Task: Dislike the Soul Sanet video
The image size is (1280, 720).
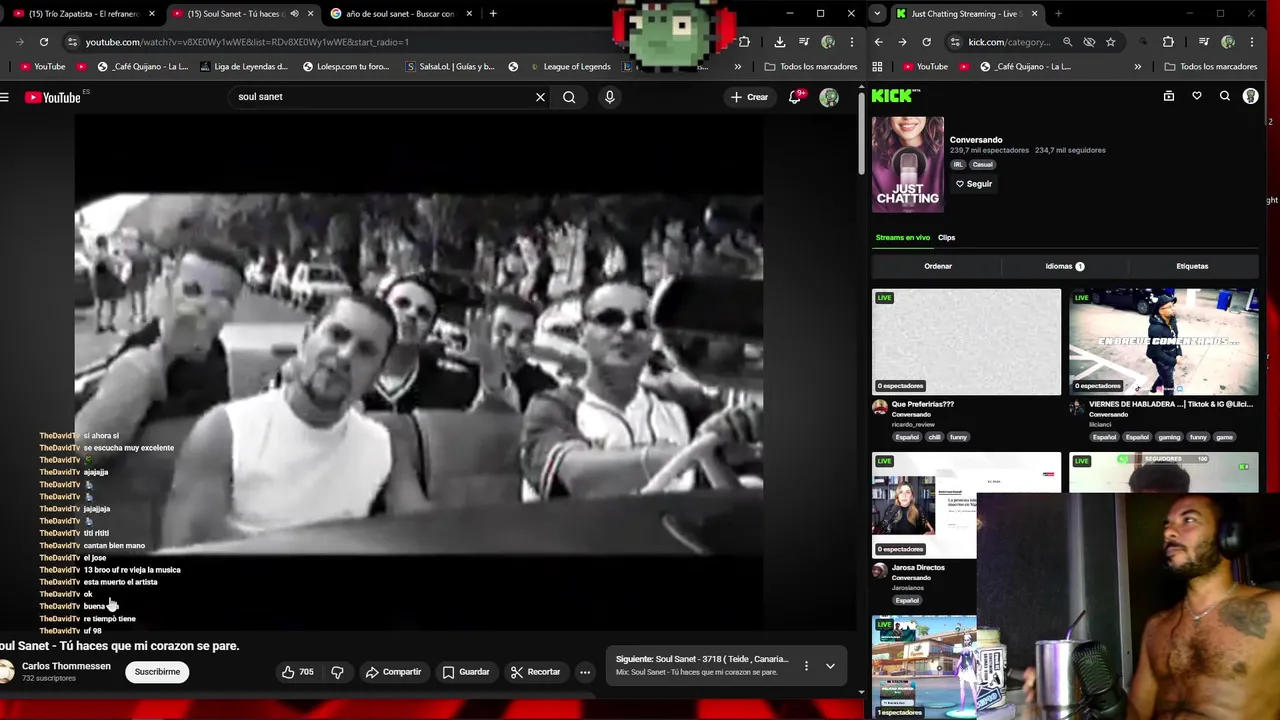Action: point(337,672)
